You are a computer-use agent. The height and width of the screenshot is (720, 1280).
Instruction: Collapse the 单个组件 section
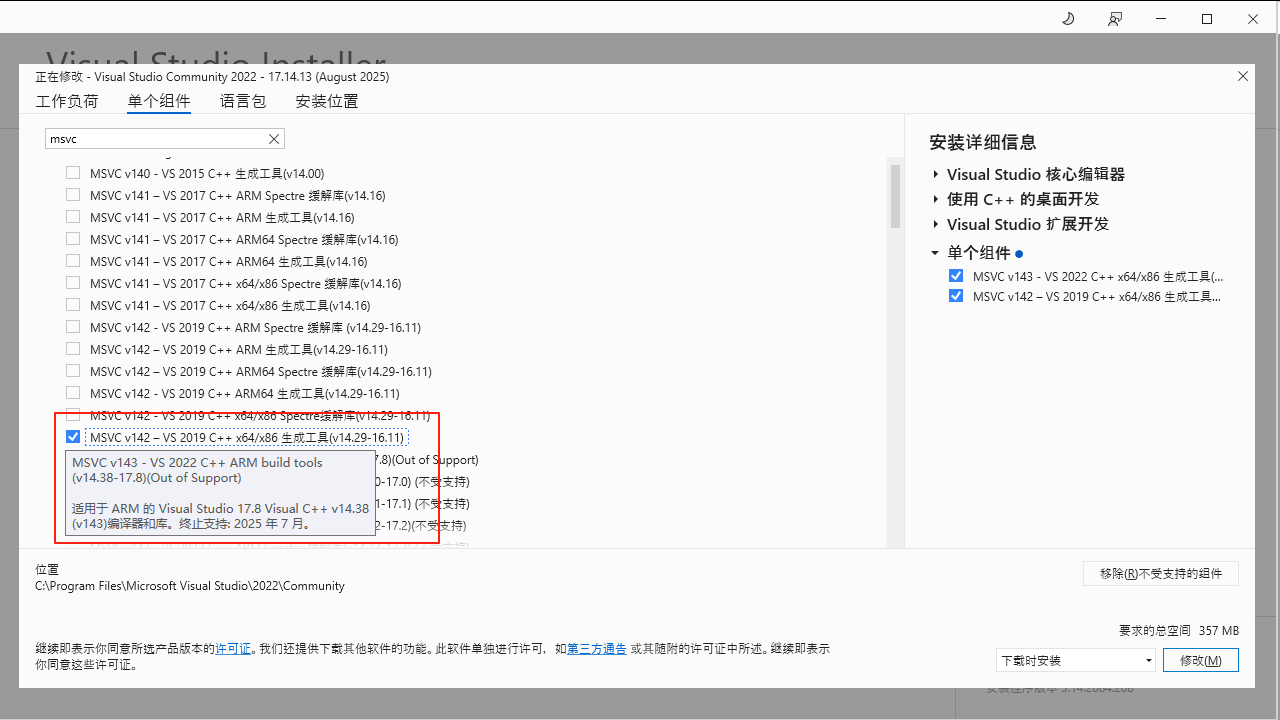point(935,253)
